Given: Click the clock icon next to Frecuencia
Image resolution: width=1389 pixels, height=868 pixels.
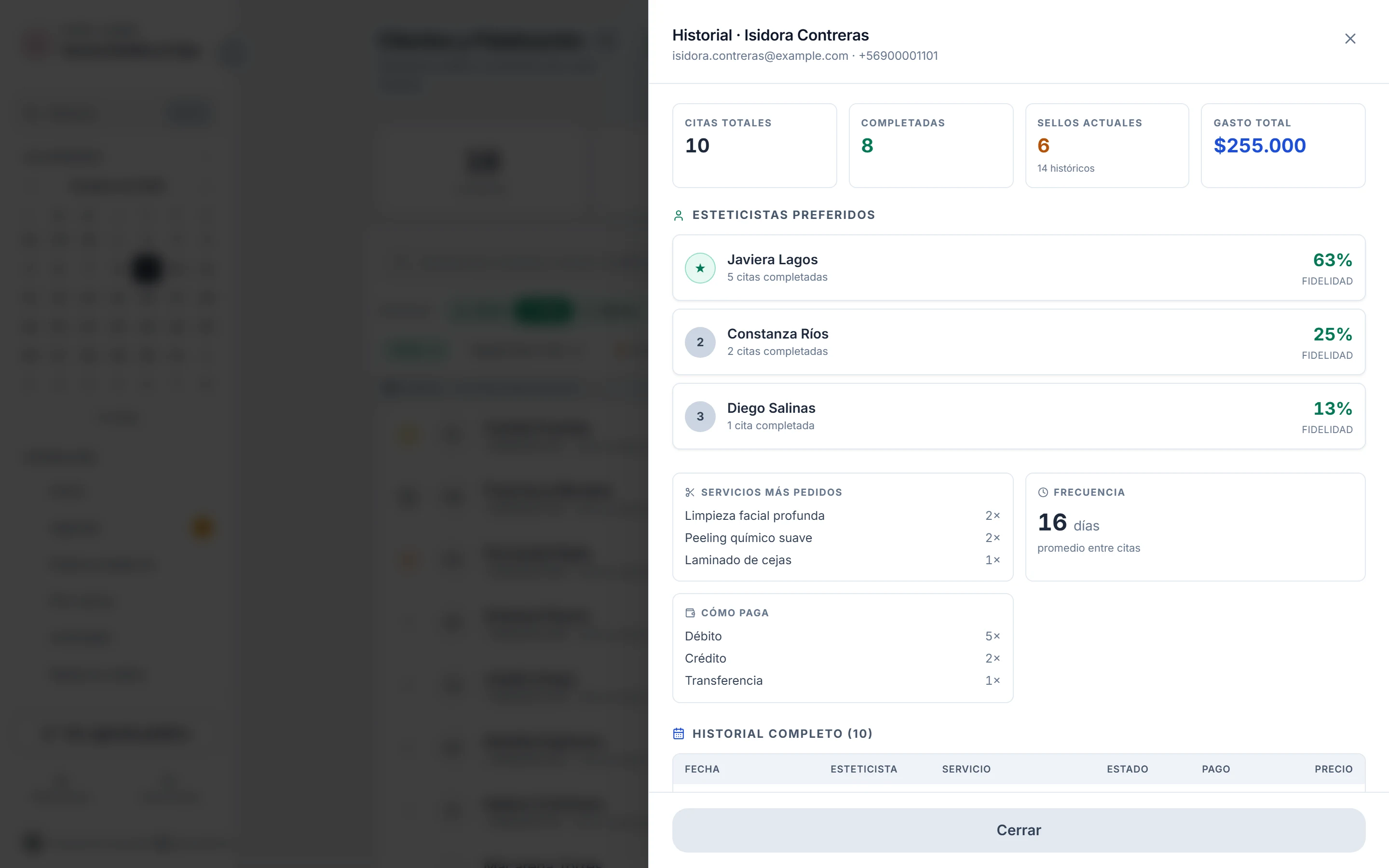Looking at the screenshot, I should [1043, 492].
